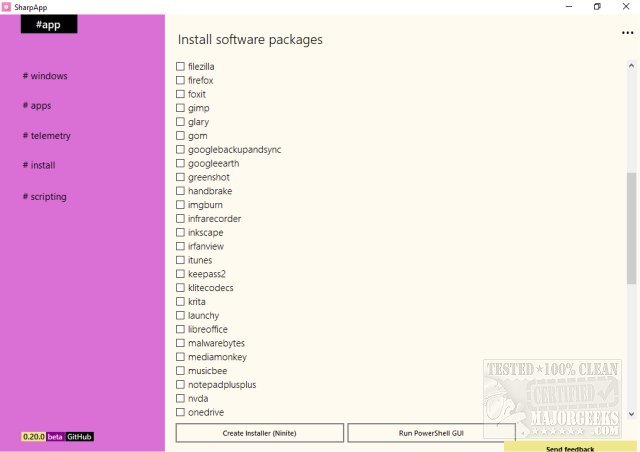
Task: Enable the itunes checkbox
Action: (x=180, y=260)
